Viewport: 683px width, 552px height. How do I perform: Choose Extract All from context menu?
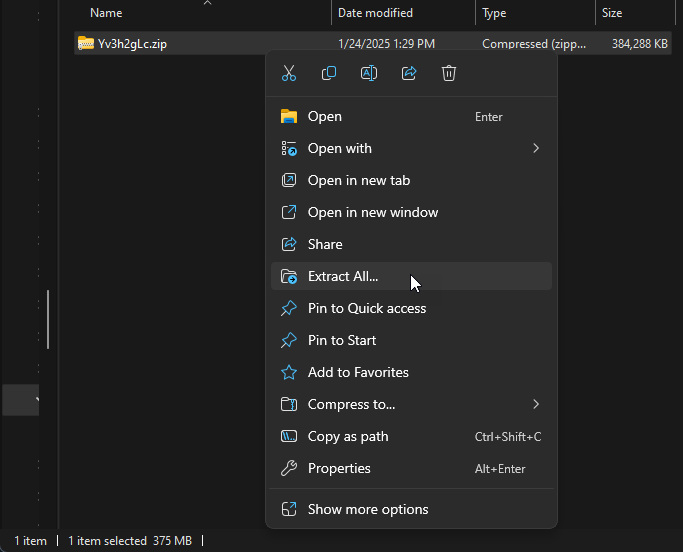[x=343, y=276]
